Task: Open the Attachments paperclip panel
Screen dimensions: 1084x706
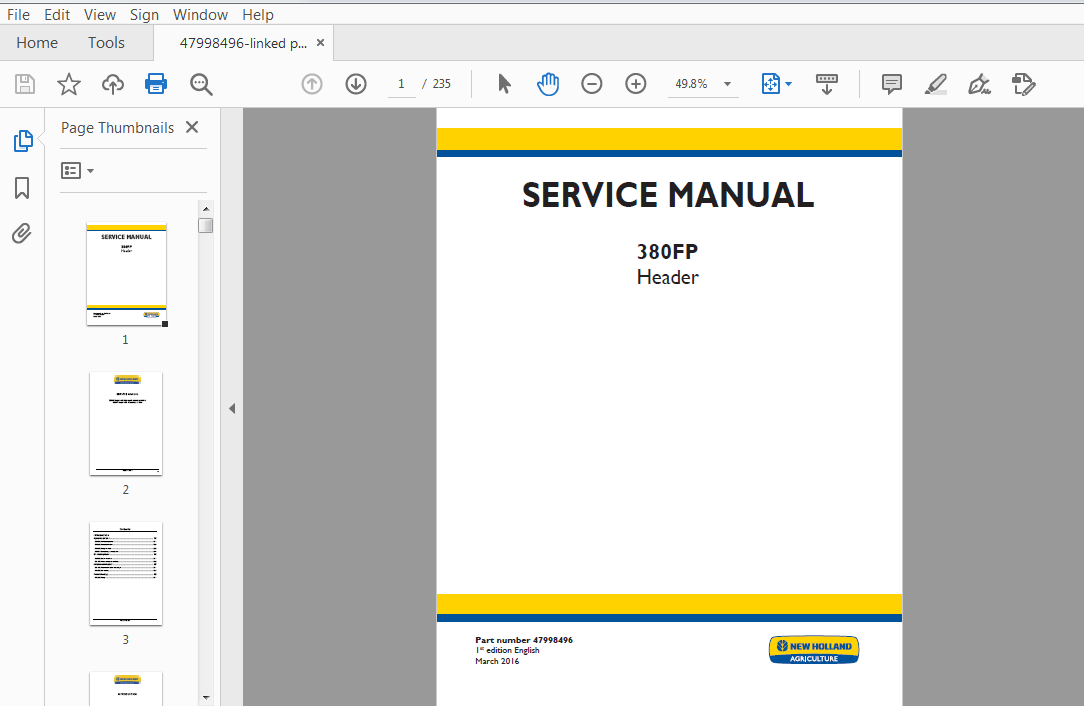Action: click(21, 234)
